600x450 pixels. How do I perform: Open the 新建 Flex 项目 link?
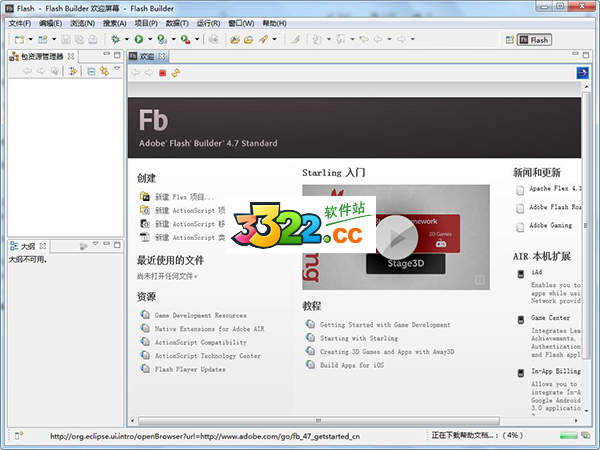184,197
